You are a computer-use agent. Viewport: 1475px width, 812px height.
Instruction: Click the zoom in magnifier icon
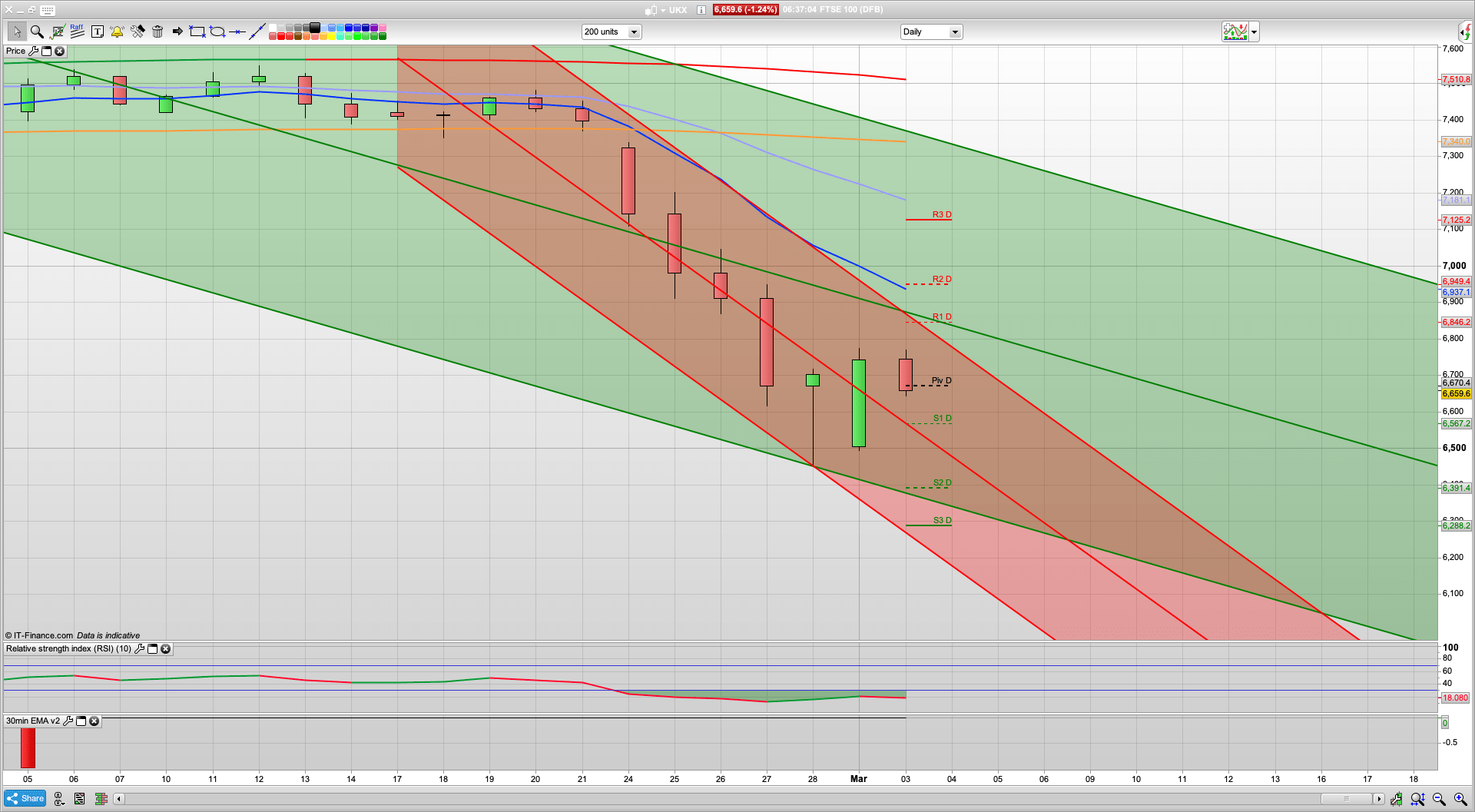[1460, 799]
